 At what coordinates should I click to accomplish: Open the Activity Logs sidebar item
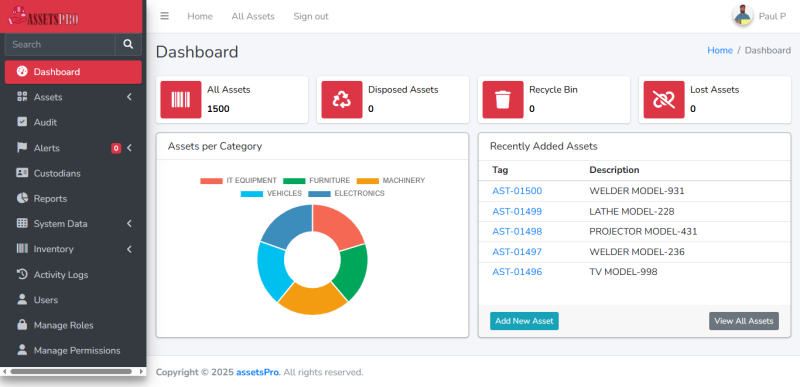pos(73,274)
